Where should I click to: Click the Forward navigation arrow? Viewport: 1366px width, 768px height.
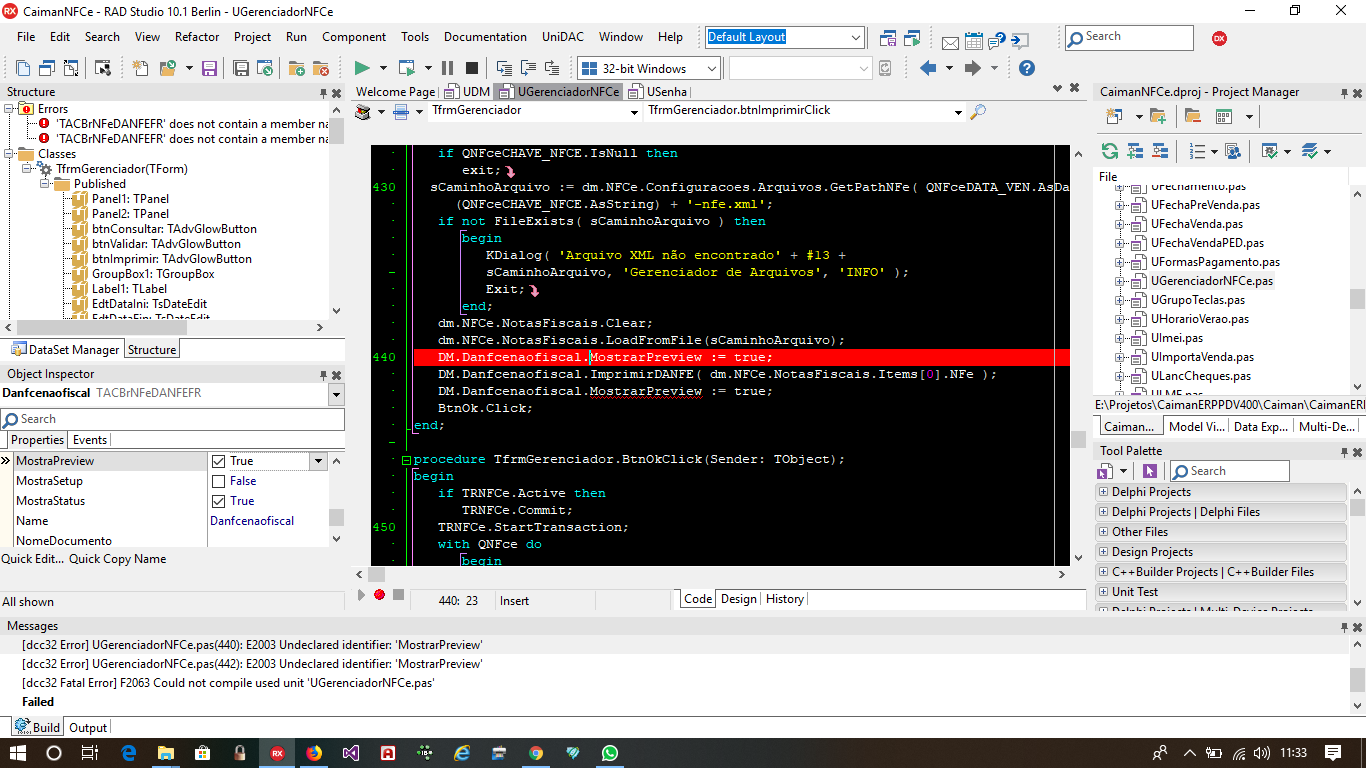tap(972, 68)
